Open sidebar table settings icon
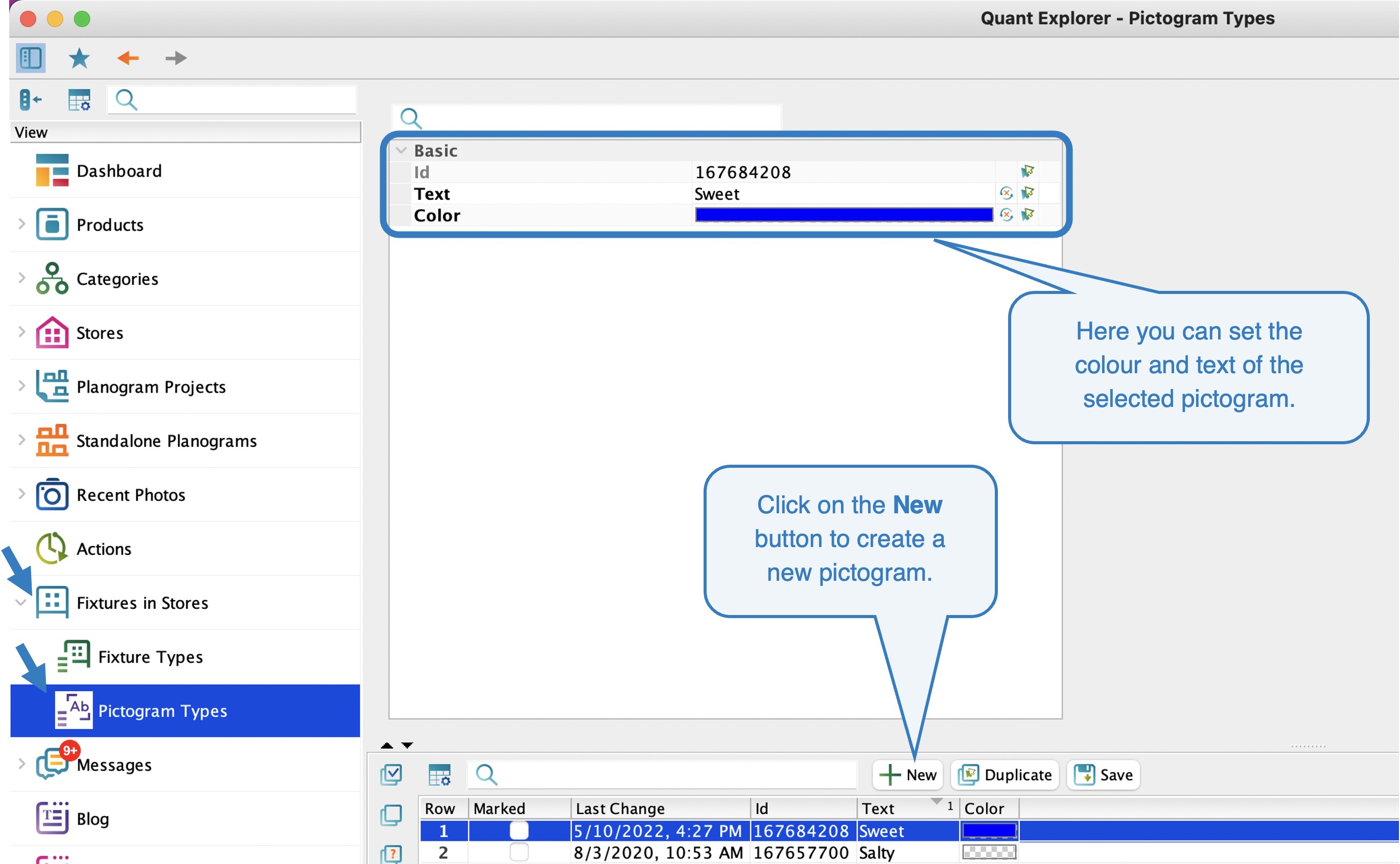 pyautogui.click(x=79, y=100)
